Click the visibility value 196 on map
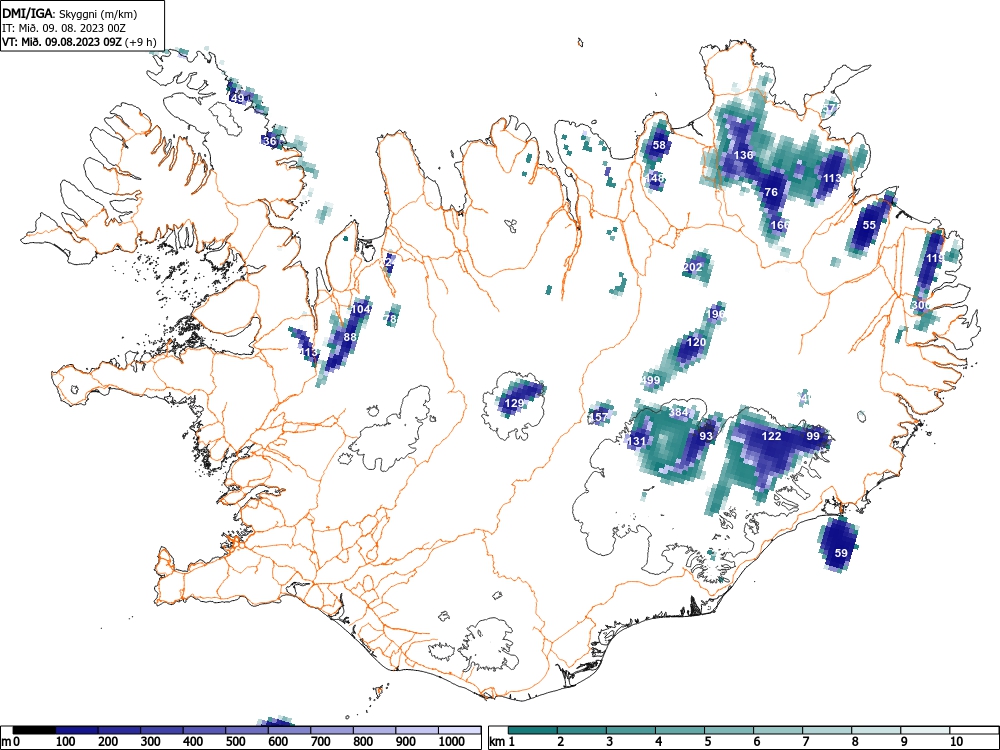The width and height of the screenshot is (1000, 750). click(x=716, y=314)
